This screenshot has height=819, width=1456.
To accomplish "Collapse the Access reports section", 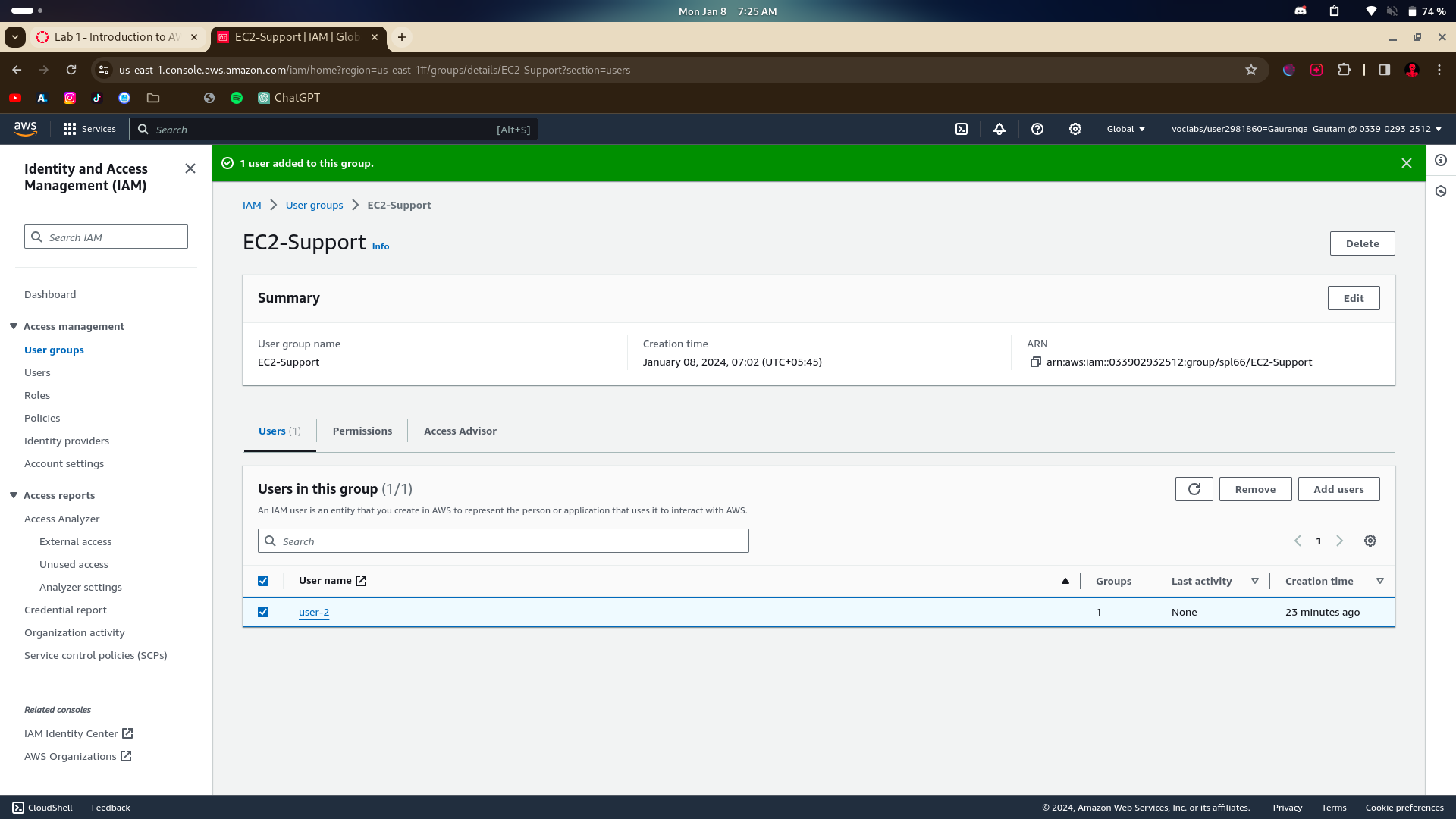I will click(14, 495).
